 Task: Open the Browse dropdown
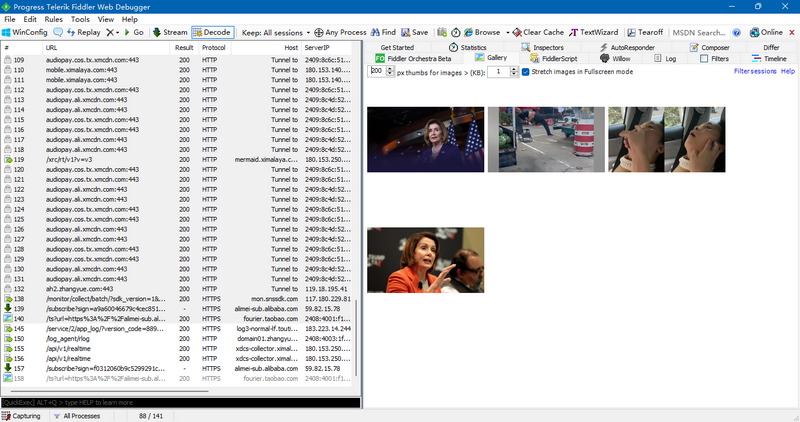[x=487, y=32]
